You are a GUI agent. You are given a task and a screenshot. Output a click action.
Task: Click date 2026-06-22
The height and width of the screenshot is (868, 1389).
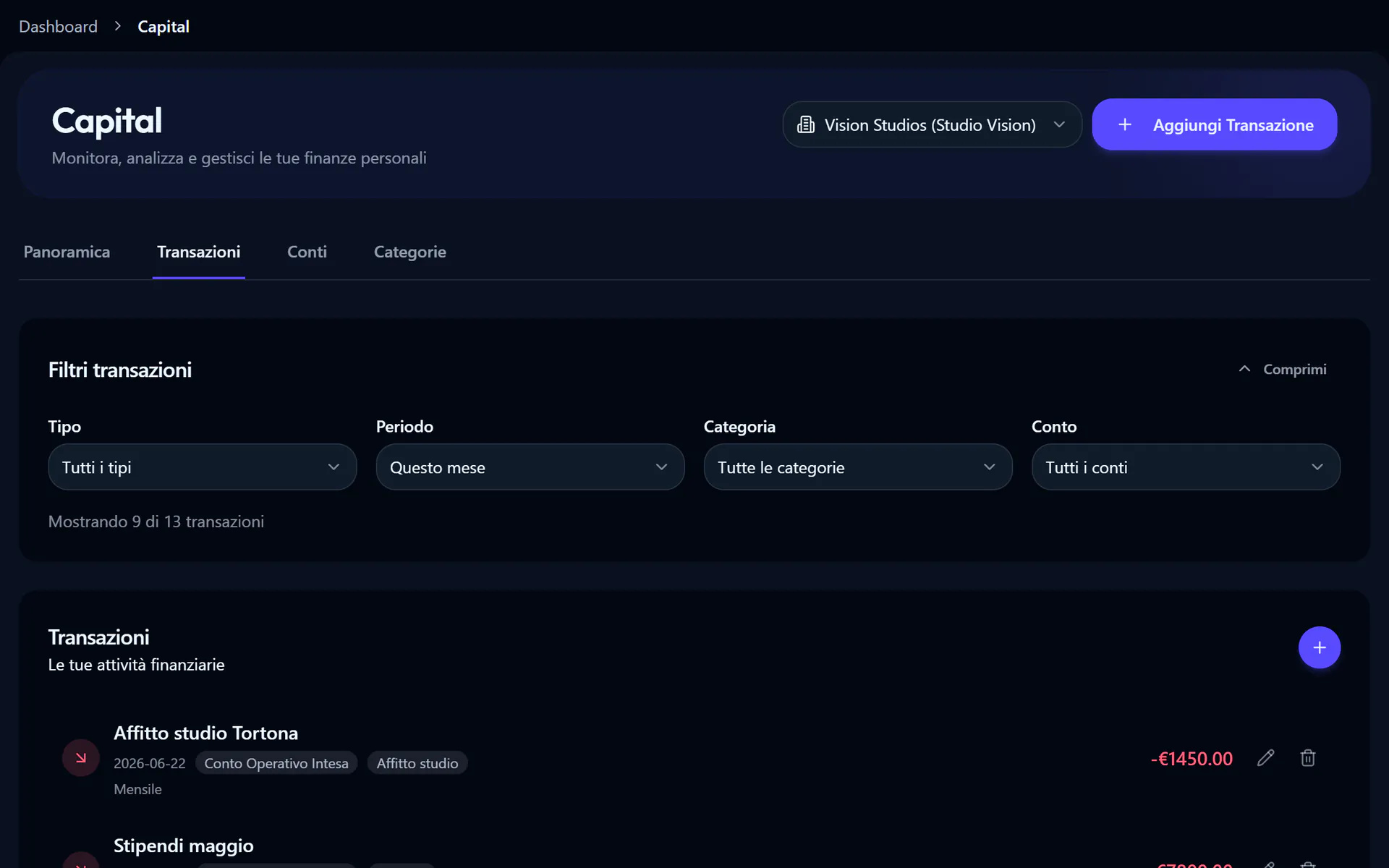point(149,763)
